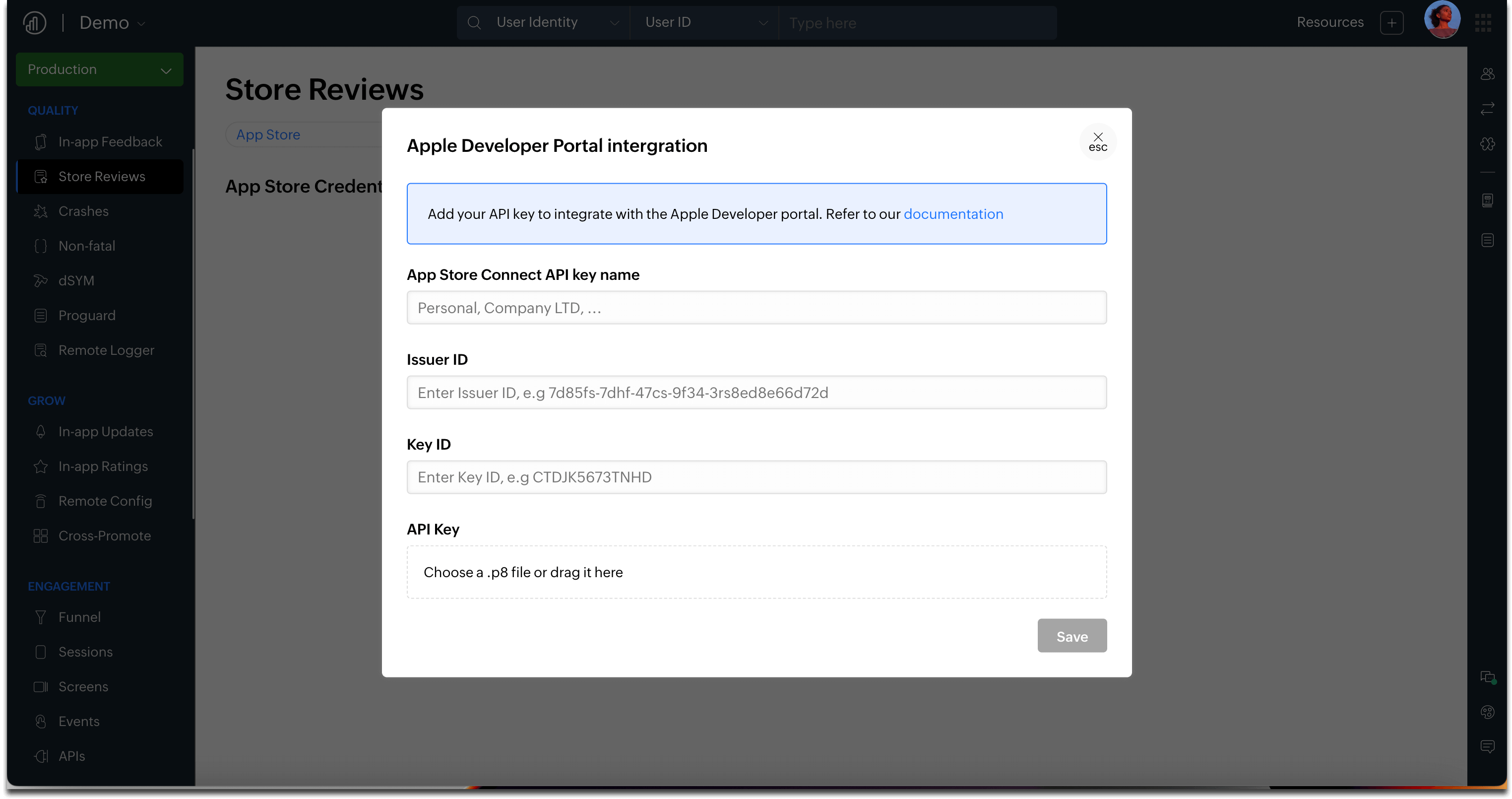Viewport: 1512px width, 799px height.
Task: Open dSYM in sidebar
Action: click(100, 280)
